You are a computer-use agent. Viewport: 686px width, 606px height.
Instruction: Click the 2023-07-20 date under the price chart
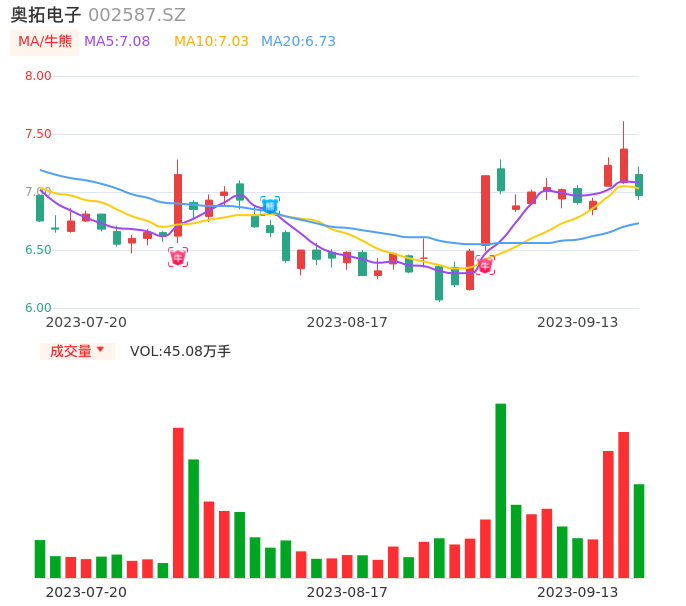pos(86,322)
